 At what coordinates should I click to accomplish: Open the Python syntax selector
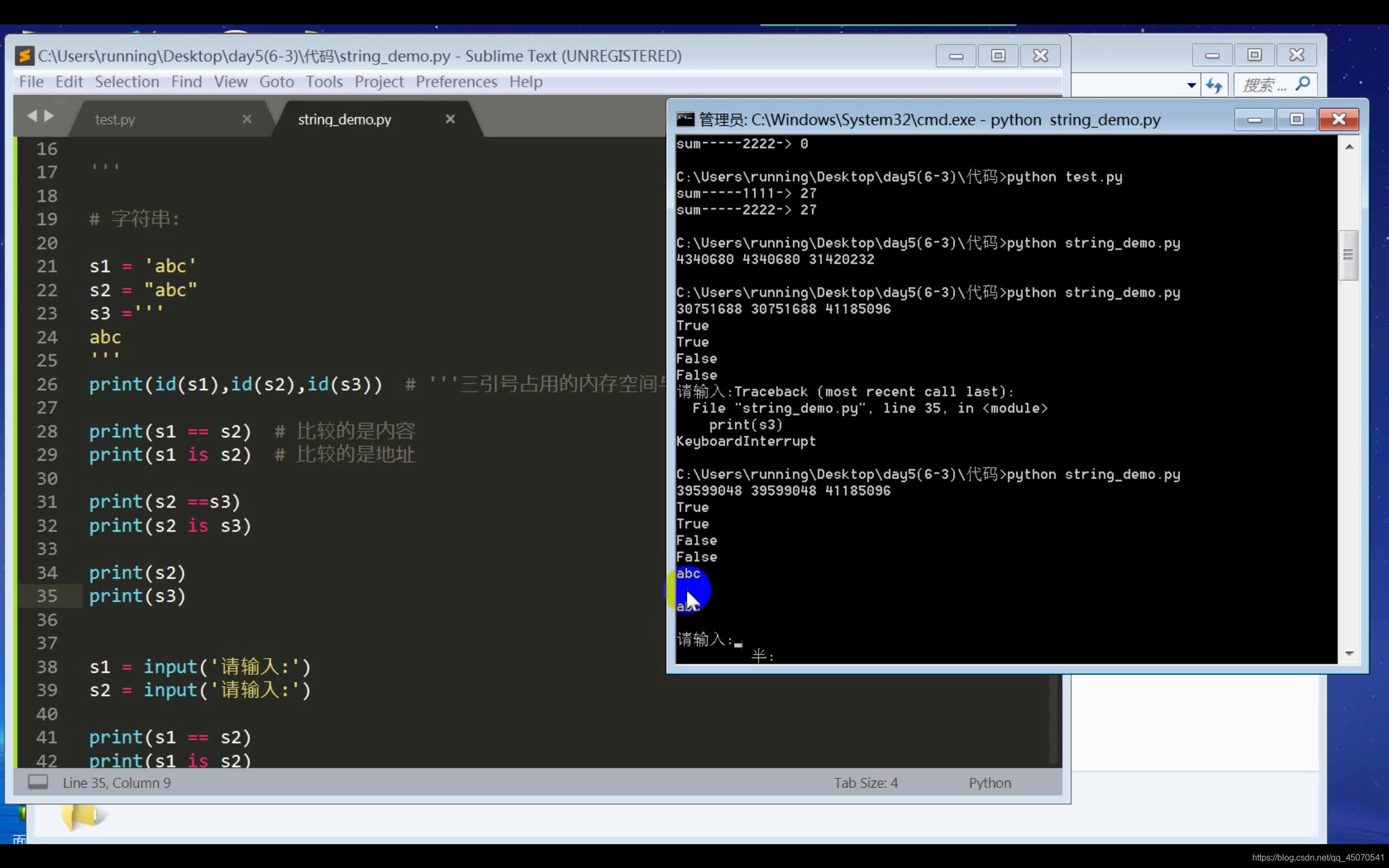[990, 783]
